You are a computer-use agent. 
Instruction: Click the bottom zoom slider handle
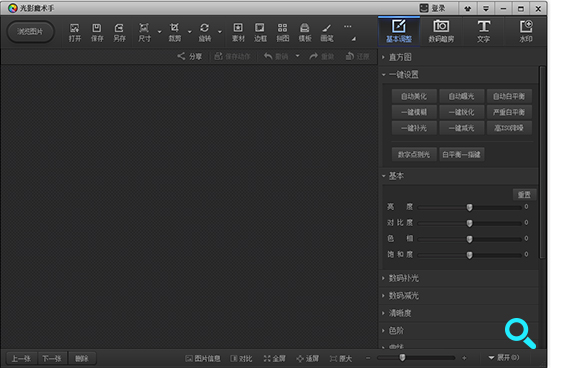pyautogui.click(x=403, y=358)
